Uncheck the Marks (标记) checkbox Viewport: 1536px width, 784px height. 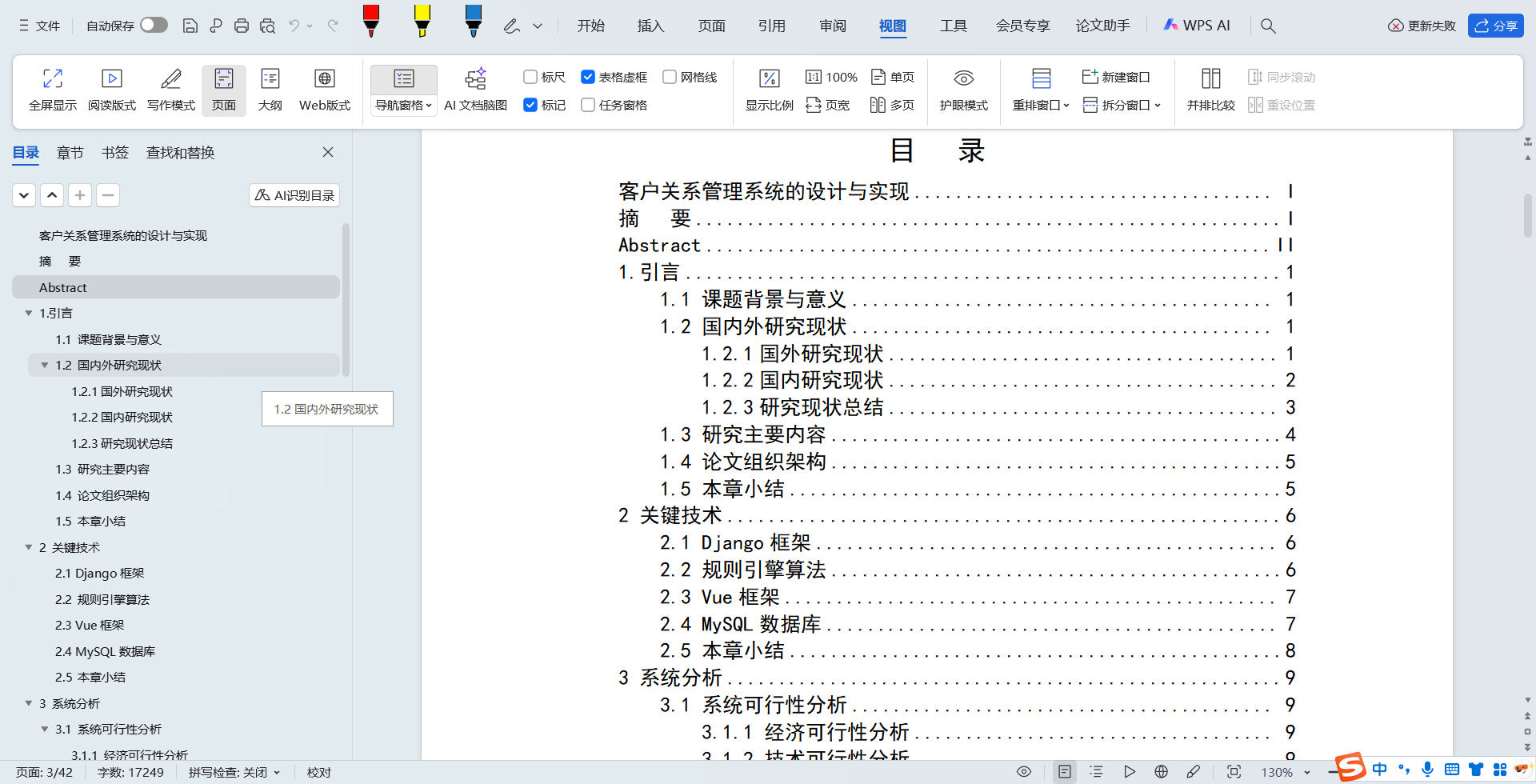tap(530, 105)
